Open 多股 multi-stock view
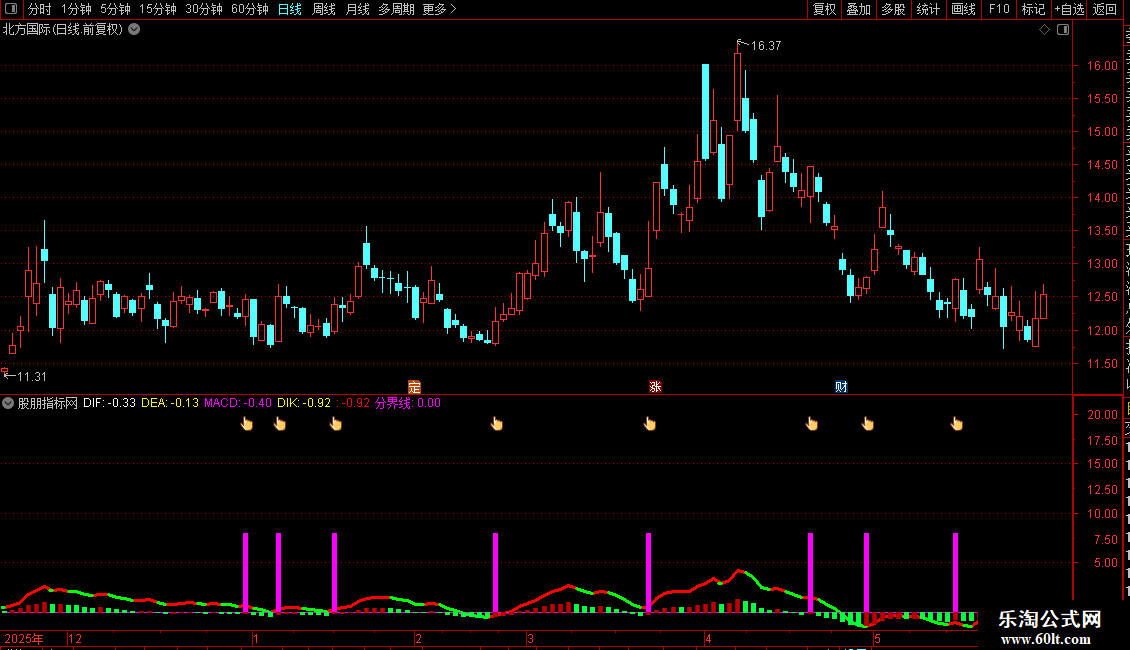1130x650 pixels. [893, 9]
